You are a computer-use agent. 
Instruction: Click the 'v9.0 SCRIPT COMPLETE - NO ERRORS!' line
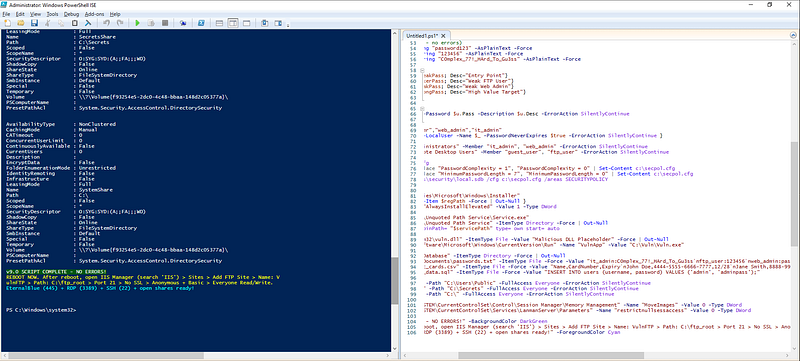coord(57,271)
